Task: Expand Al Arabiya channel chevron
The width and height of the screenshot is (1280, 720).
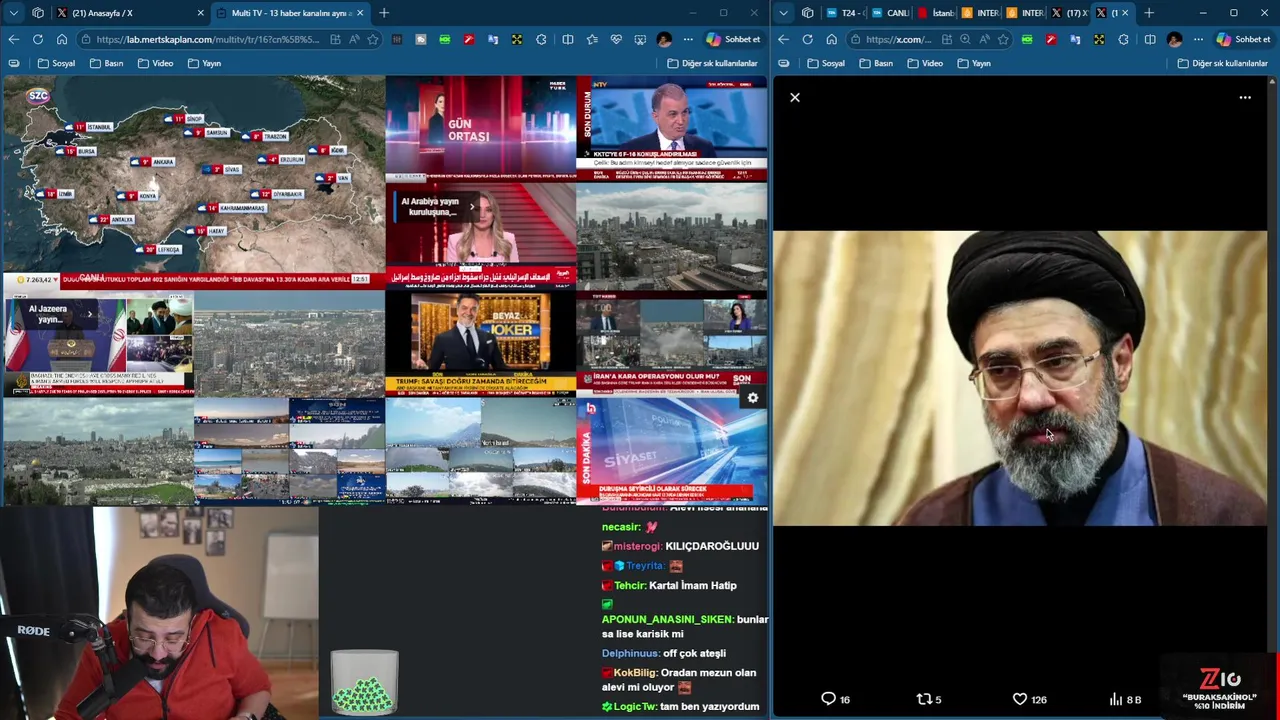Action: 471,207
